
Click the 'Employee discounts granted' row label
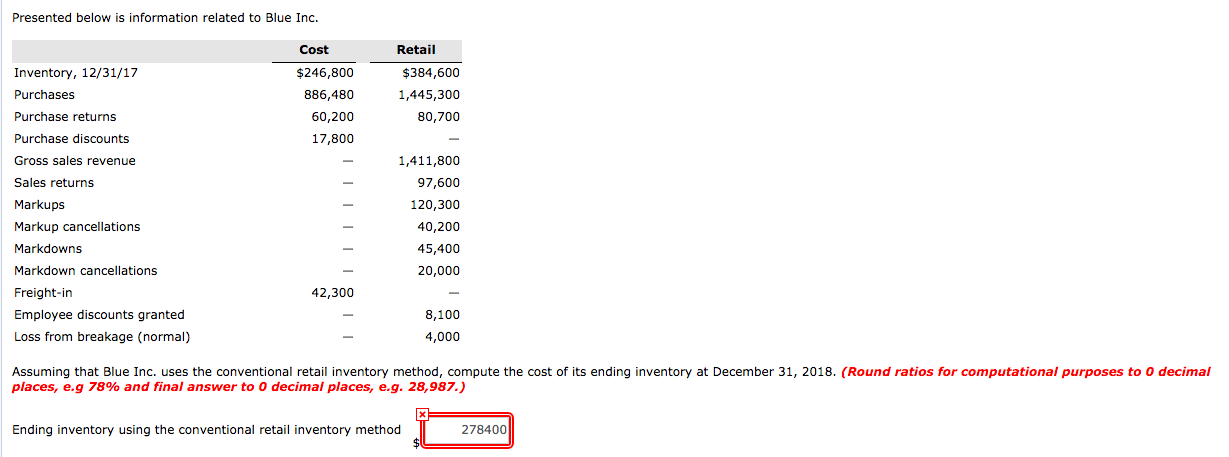click(x=99, y=315)
